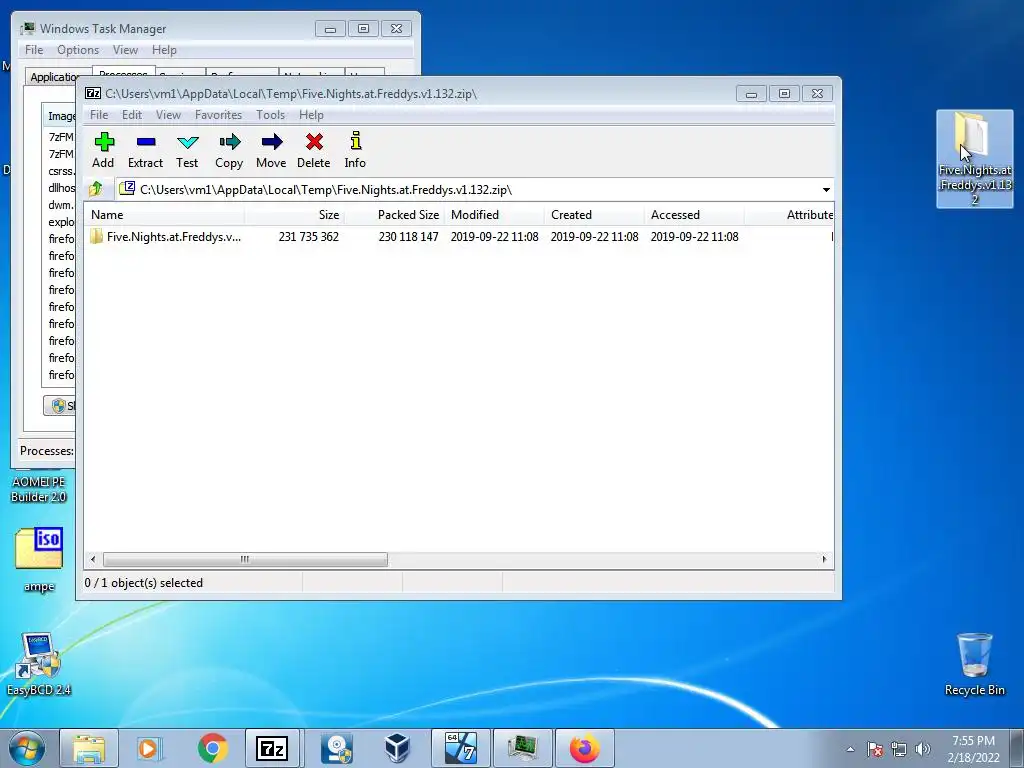Click the Add toolbar icon in 7-Zip
Viewport: 1024px width, 768px height.
[103, 150]
